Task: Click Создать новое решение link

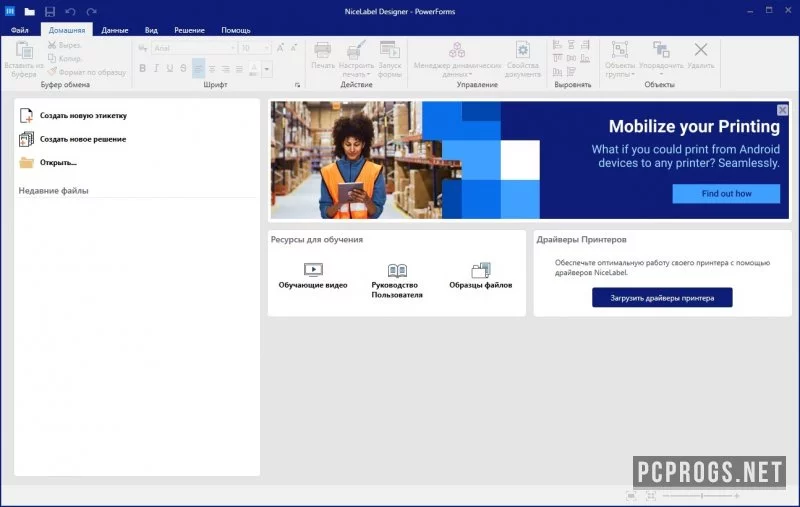Action: pyautogui.click(x=72, y=139)
